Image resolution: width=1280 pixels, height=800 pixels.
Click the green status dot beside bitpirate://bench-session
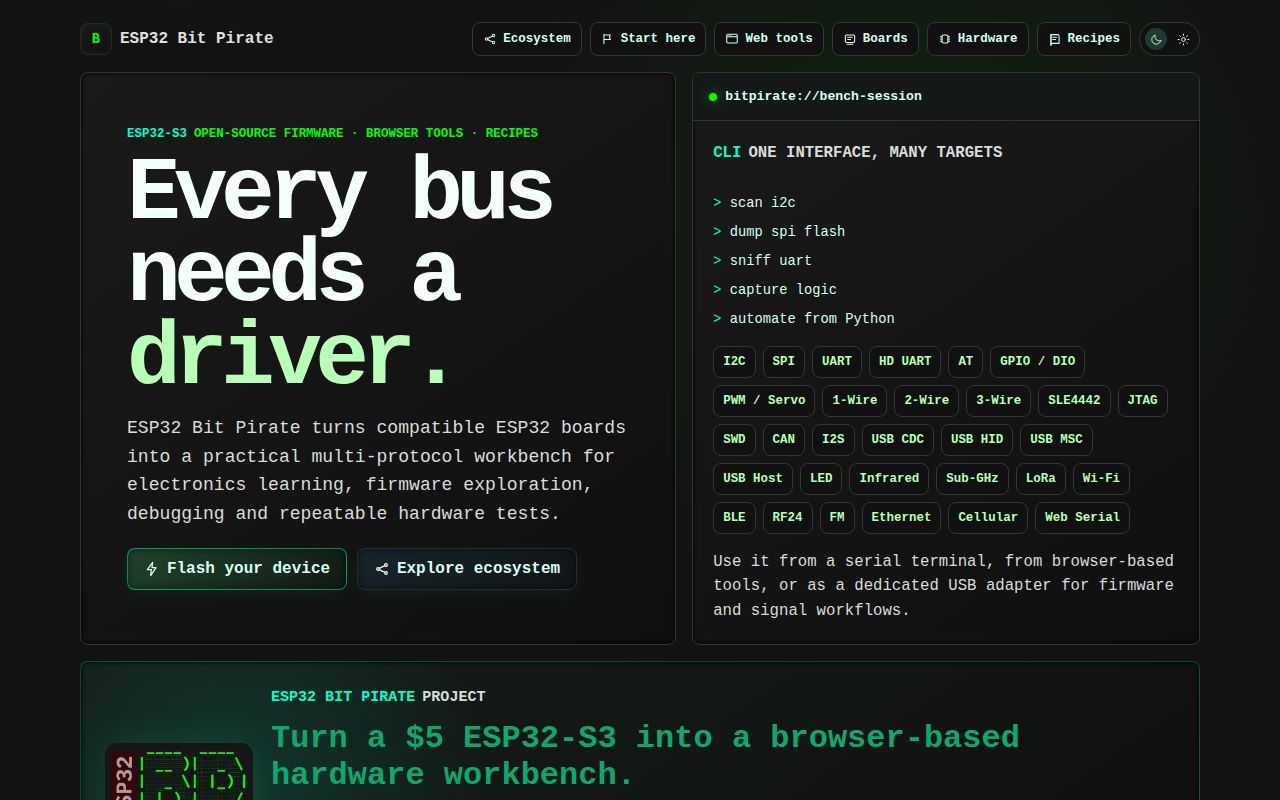713,97
